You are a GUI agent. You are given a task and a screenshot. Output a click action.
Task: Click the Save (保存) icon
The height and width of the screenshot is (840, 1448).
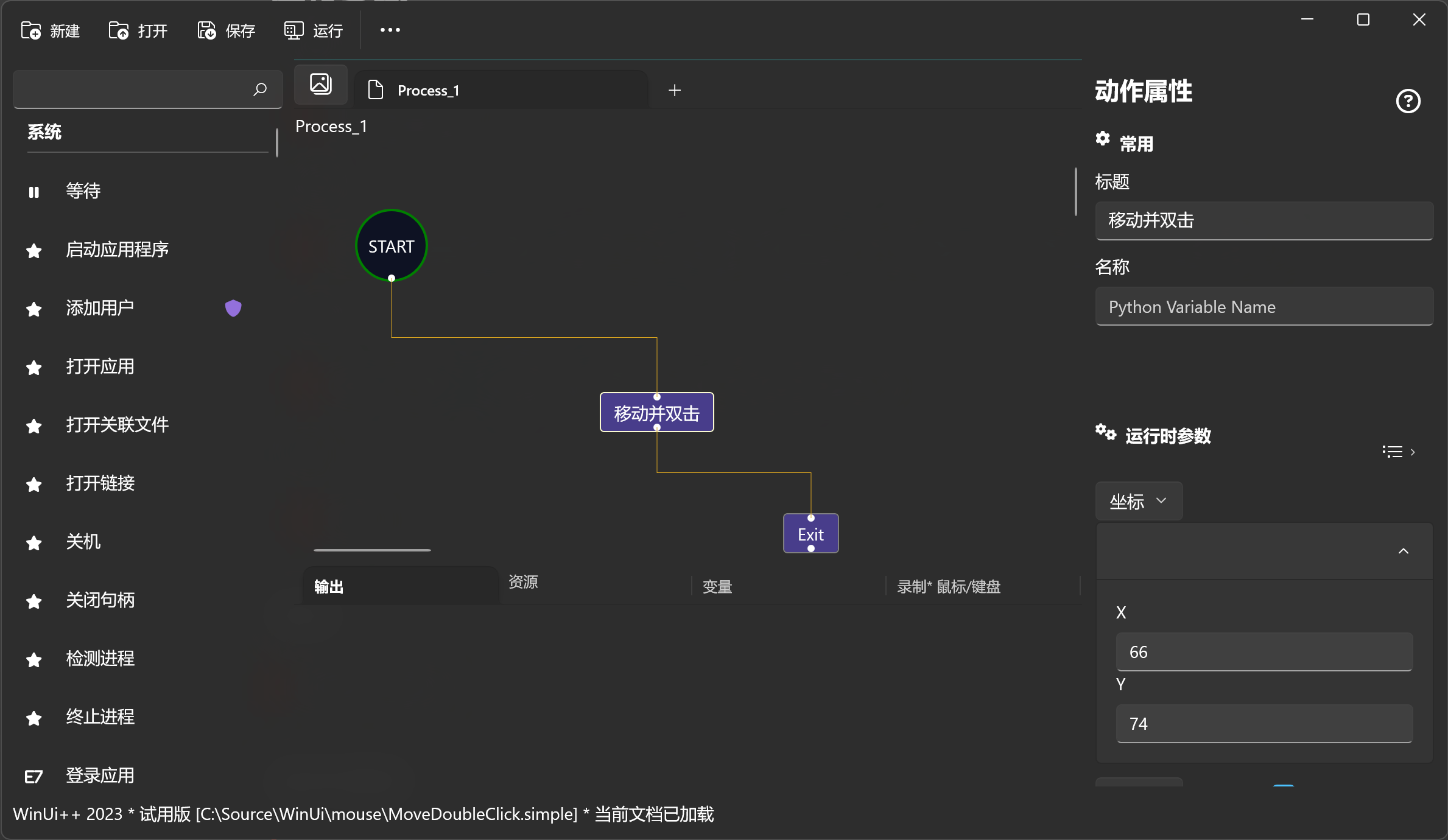click(x=206, y=30)
